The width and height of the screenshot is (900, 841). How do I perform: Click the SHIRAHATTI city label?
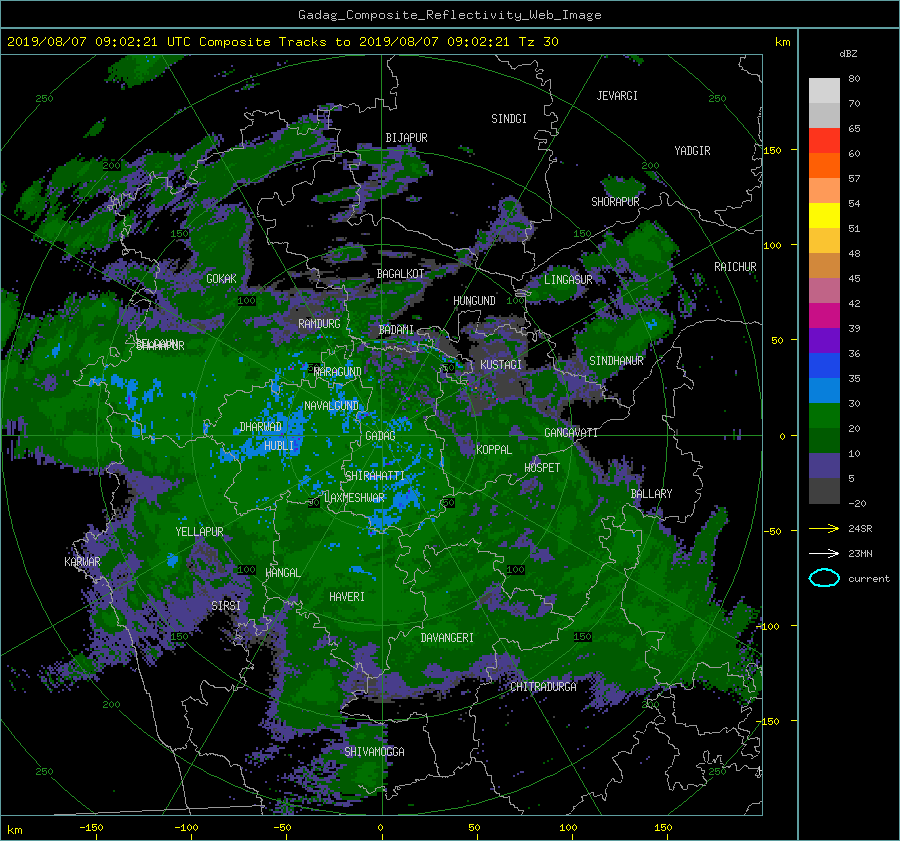tap(375, 475)
